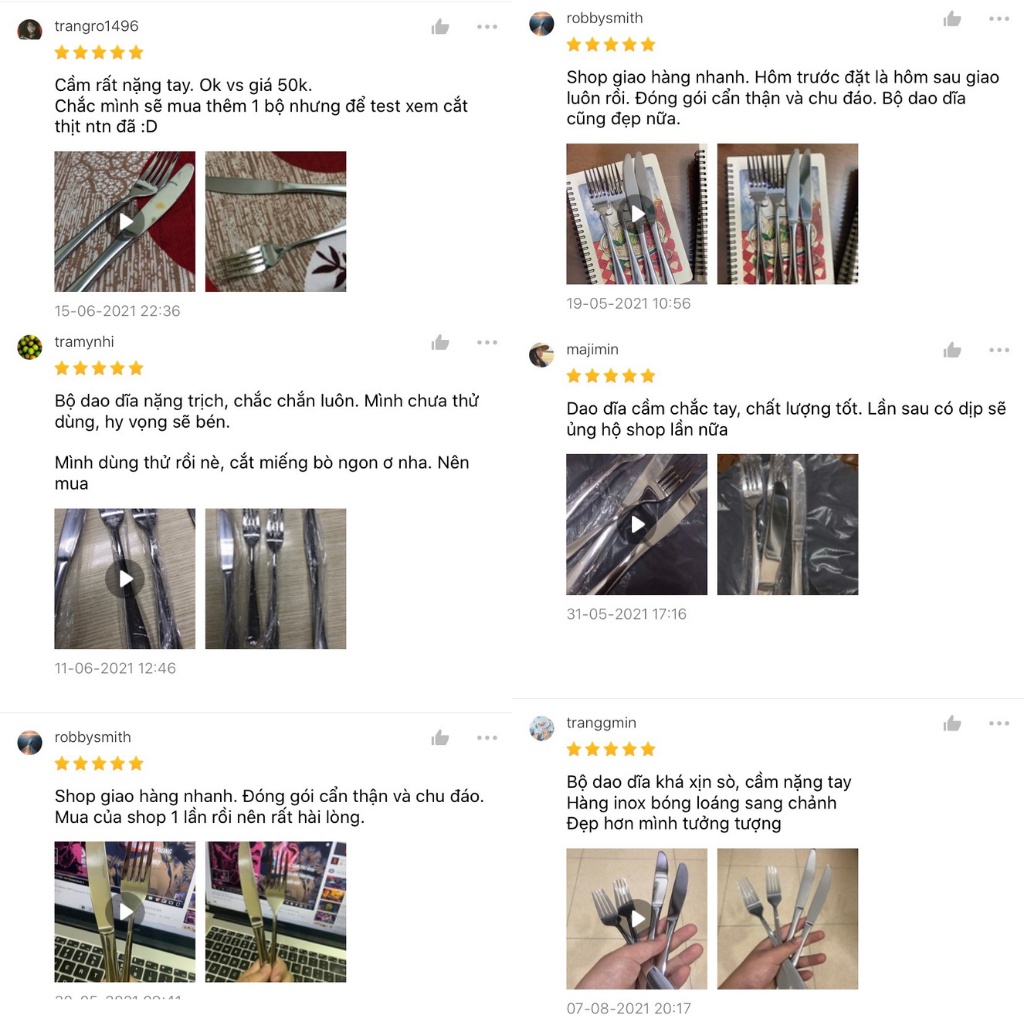Click trangro1496's profile avatar
The height and width of the screenshot is (1024, 1024).
pyautogui.click(x=29, y=30)
